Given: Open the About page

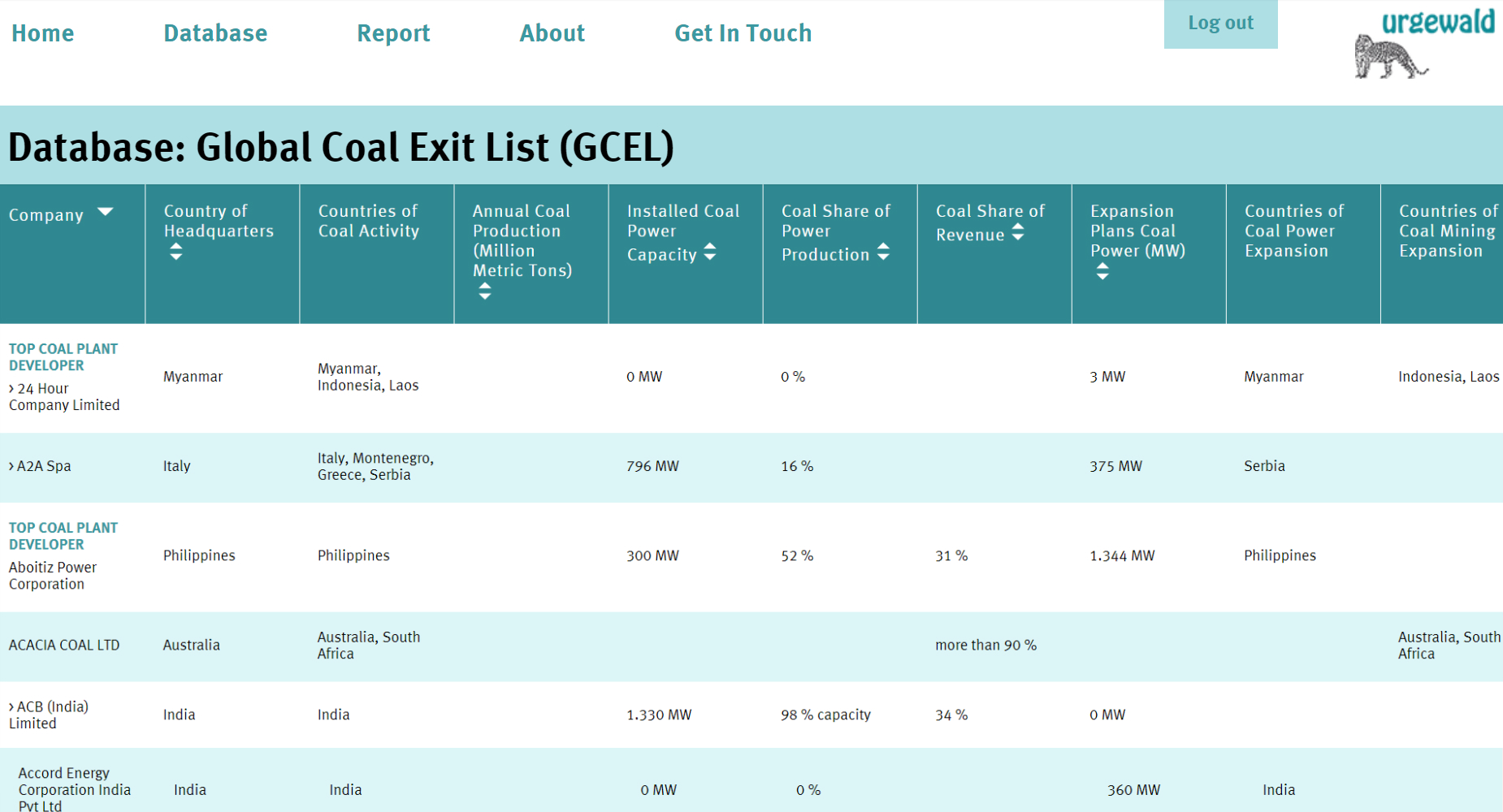Looking at the screenshot, I should point(552,33).
